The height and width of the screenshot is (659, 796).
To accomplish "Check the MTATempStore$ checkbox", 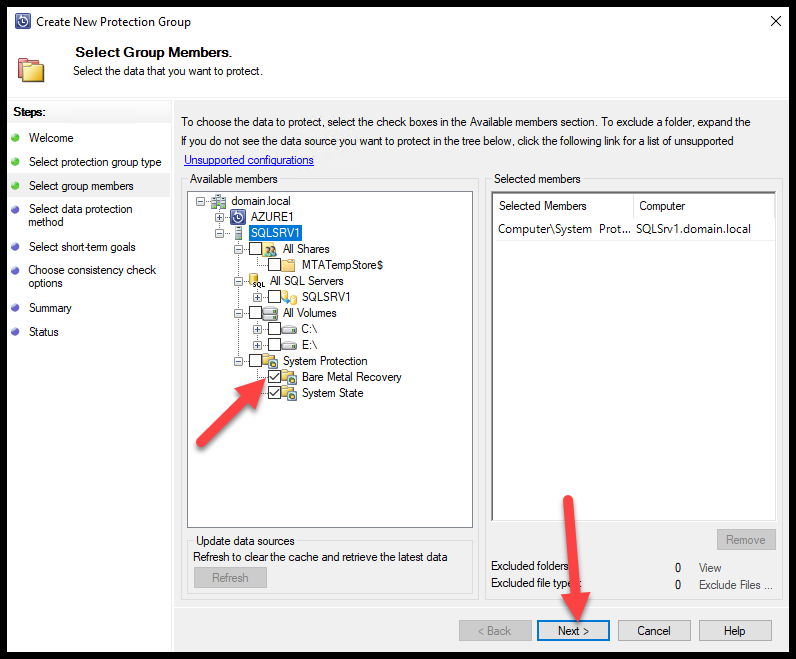I will point(275,265).
